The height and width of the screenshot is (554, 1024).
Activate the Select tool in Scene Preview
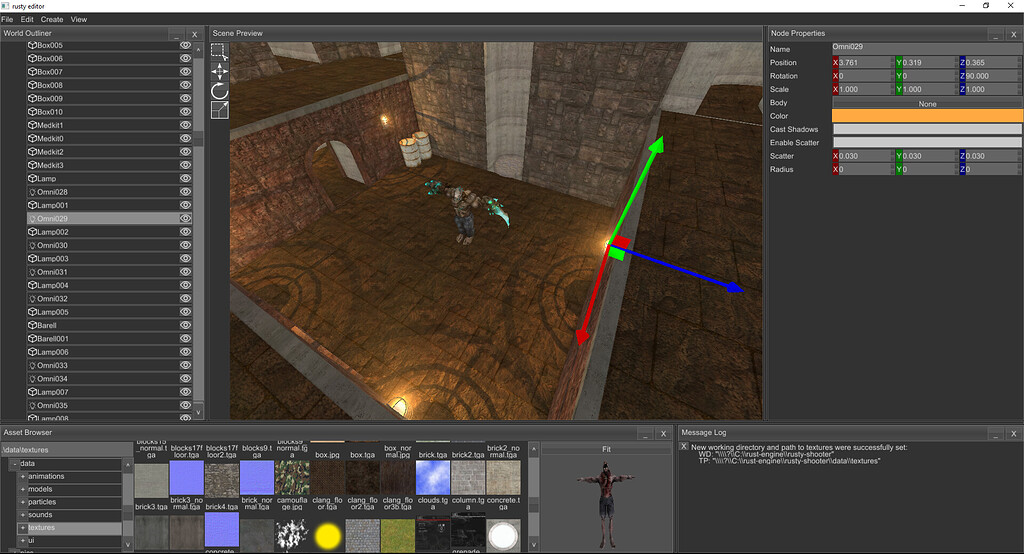[219, 51]
